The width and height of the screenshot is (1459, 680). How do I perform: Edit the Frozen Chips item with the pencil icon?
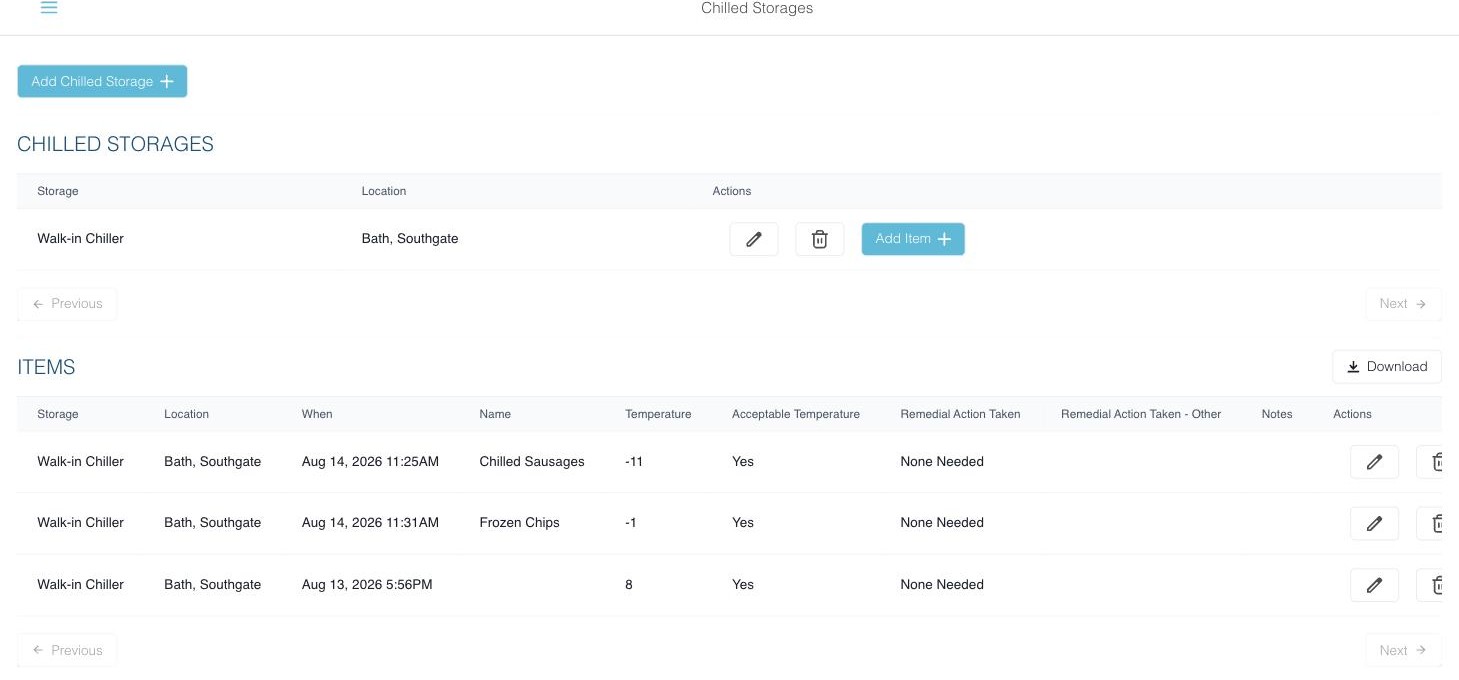[x=1374, y=523]
